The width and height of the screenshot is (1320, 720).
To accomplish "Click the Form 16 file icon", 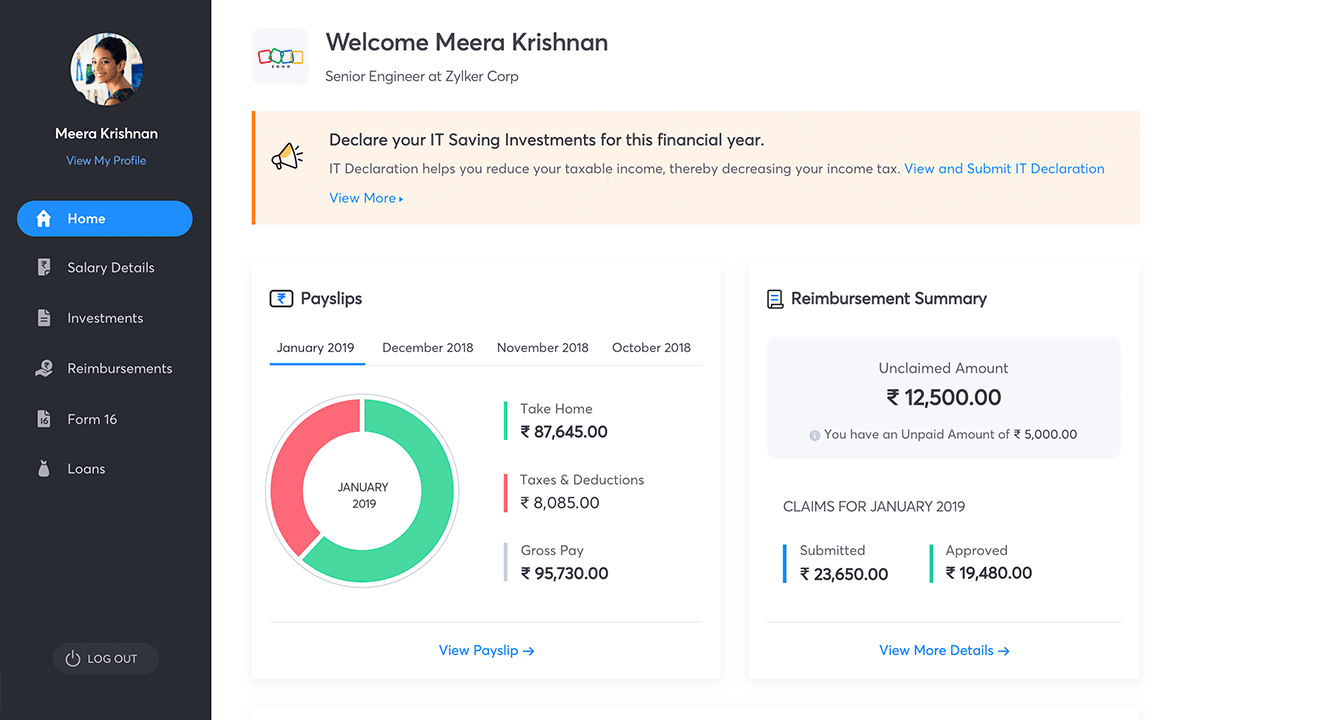I will pos(43,419).
